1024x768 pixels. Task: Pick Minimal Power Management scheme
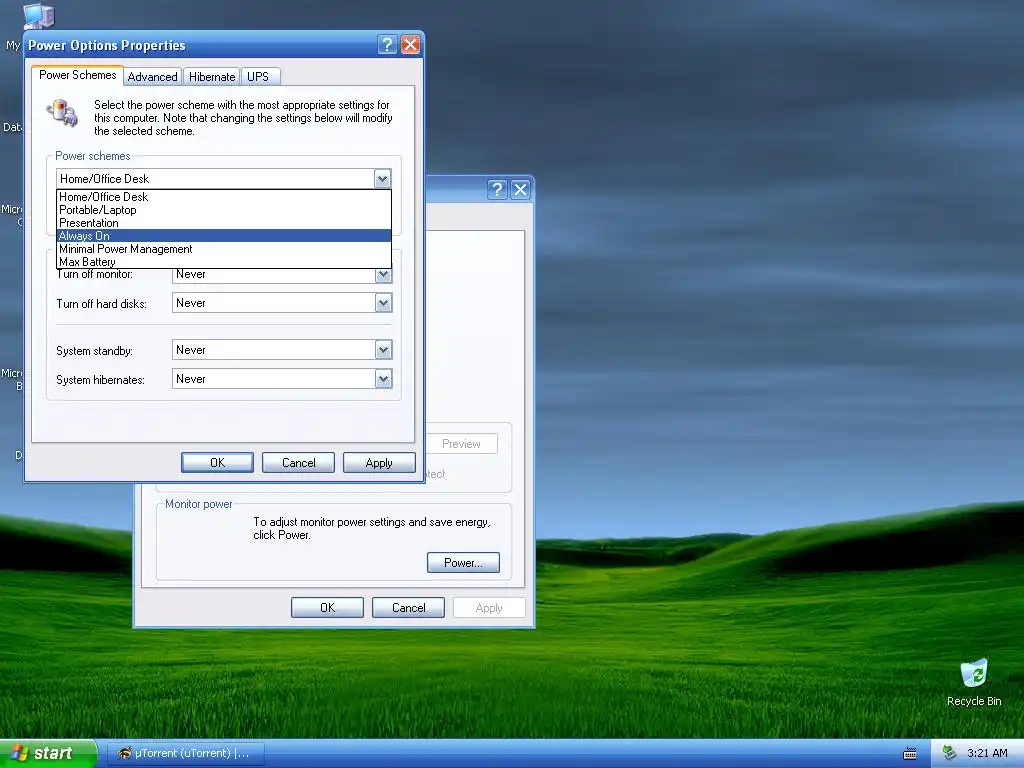(224, 249)
